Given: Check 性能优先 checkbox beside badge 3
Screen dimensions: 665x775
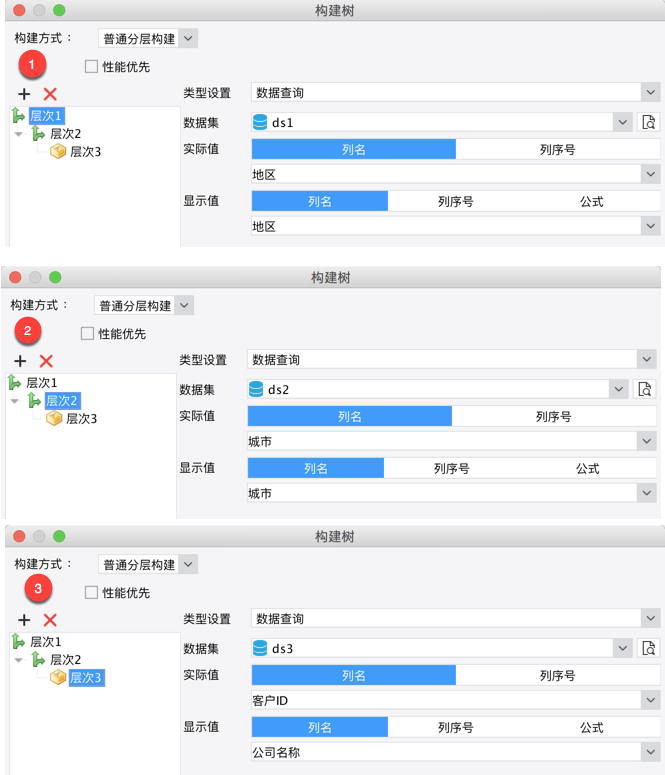Looking at the screenshot, I should coord(92,593).
